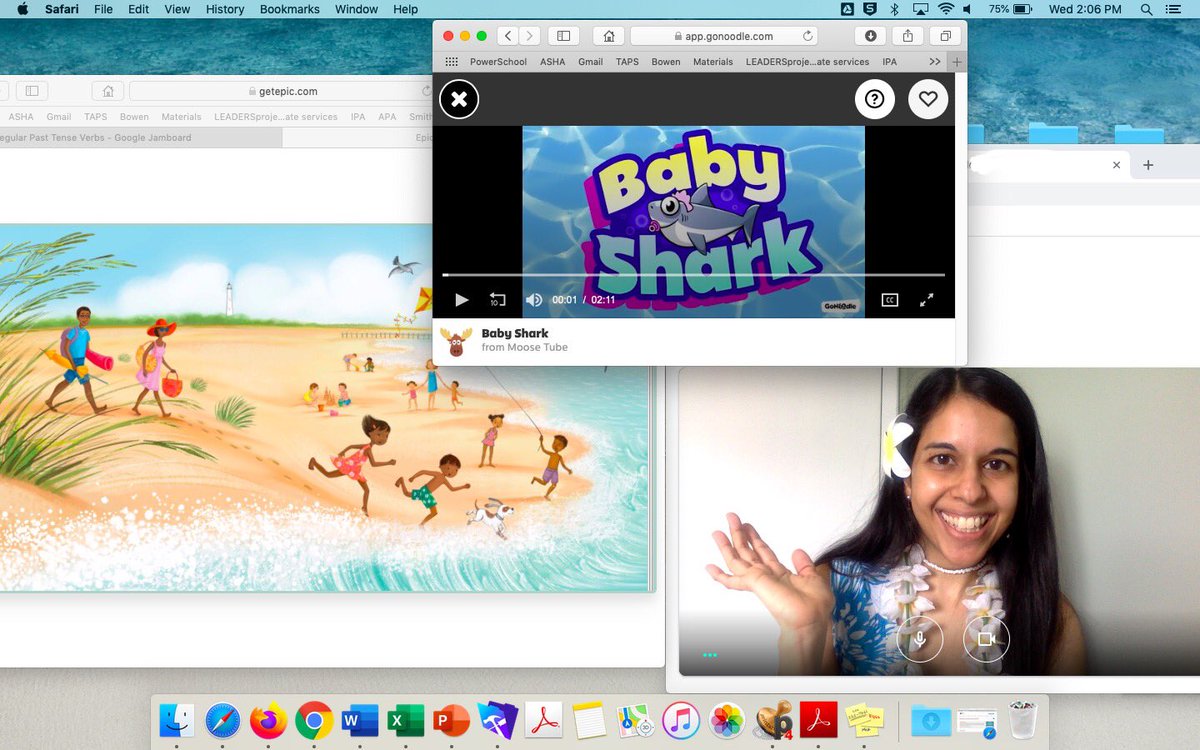The height and width of the screenshot is (750, 1200).
Task: Open Microsoft Excel from the Dock
Action: pyautogui.click(x=406, y=720)
